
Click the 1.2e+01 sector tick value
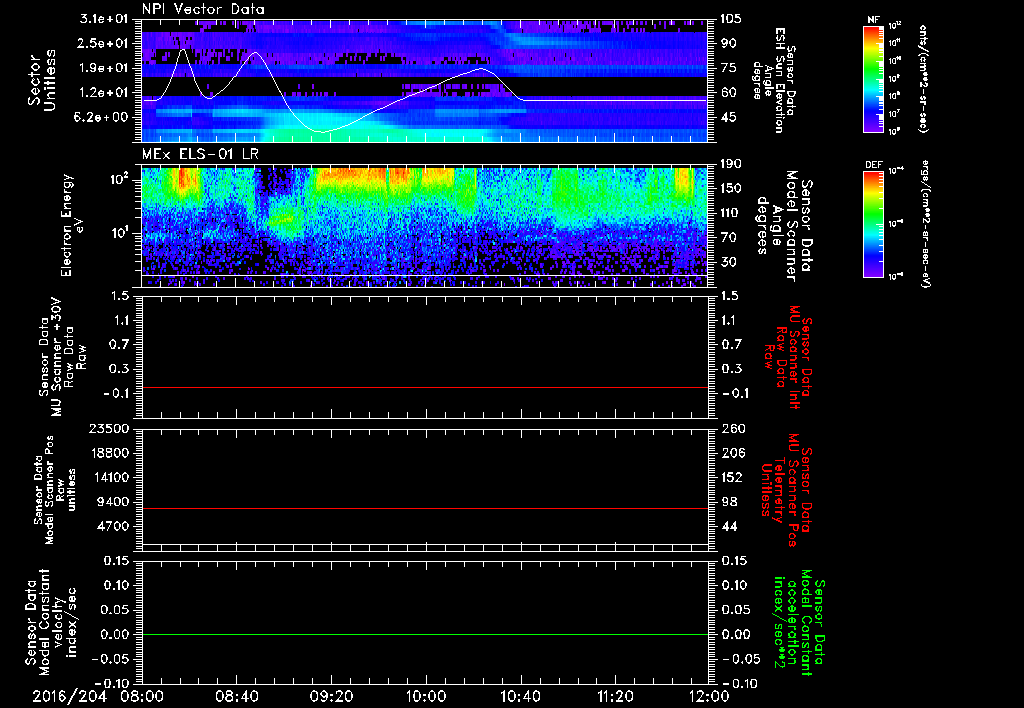click(104, 93)
